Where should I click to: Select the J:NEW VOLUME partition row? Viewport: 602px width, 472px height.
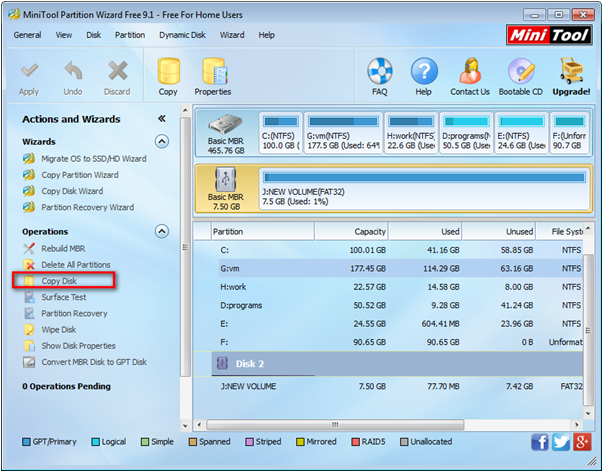pos(388,386)
